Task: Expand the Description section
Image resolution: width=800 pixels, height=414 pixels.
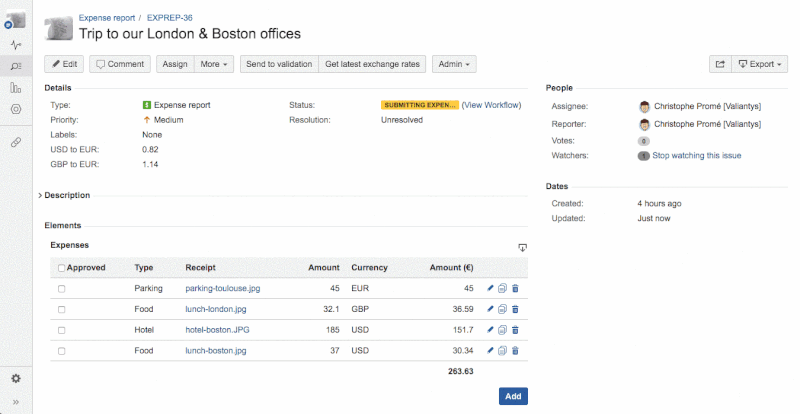Action: [66, 195]
